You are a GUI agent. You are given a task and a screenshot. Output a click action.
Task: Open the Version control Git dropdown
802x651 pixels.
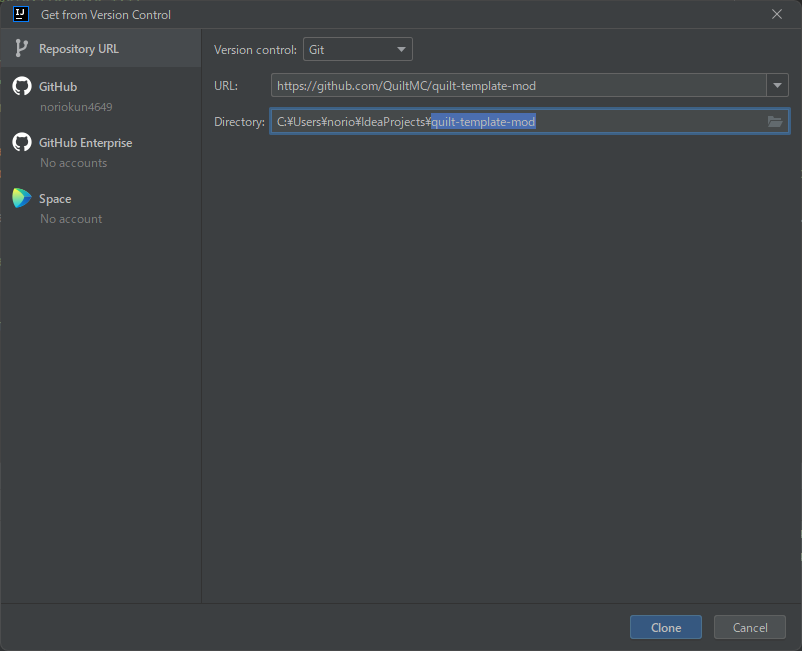tap(358, 50)
